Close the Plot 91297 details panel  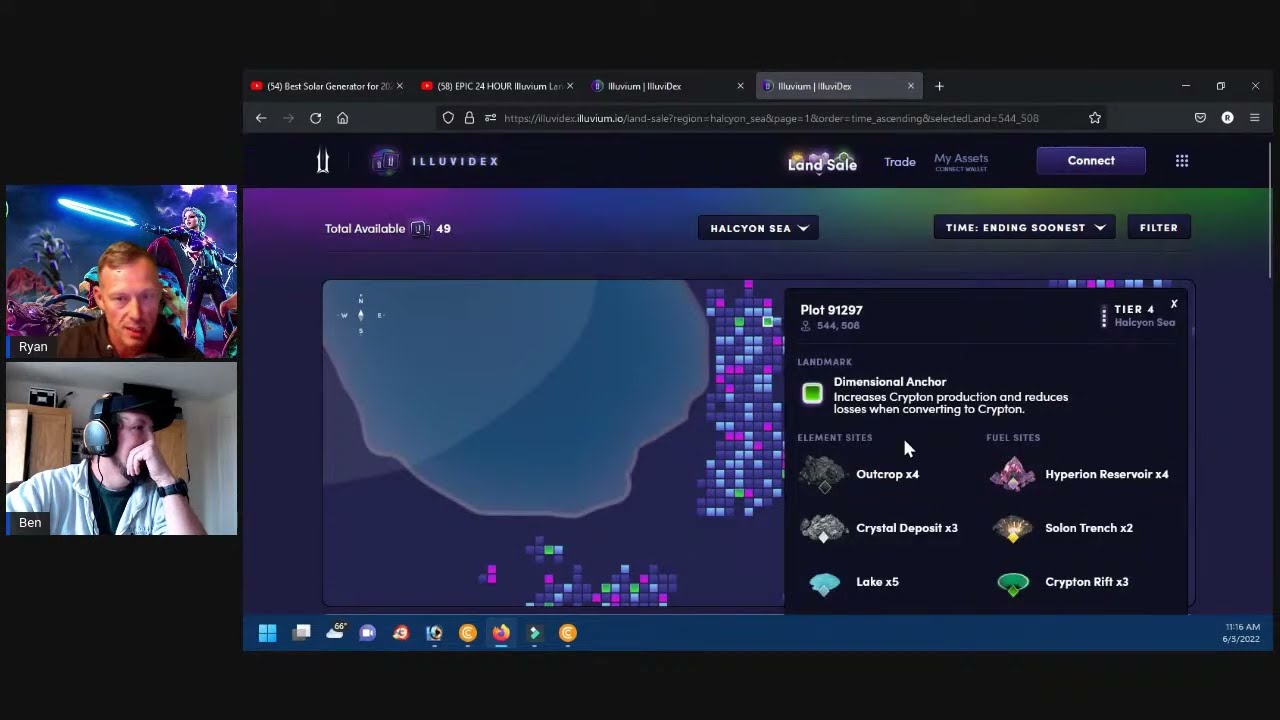click(1174, 304)
